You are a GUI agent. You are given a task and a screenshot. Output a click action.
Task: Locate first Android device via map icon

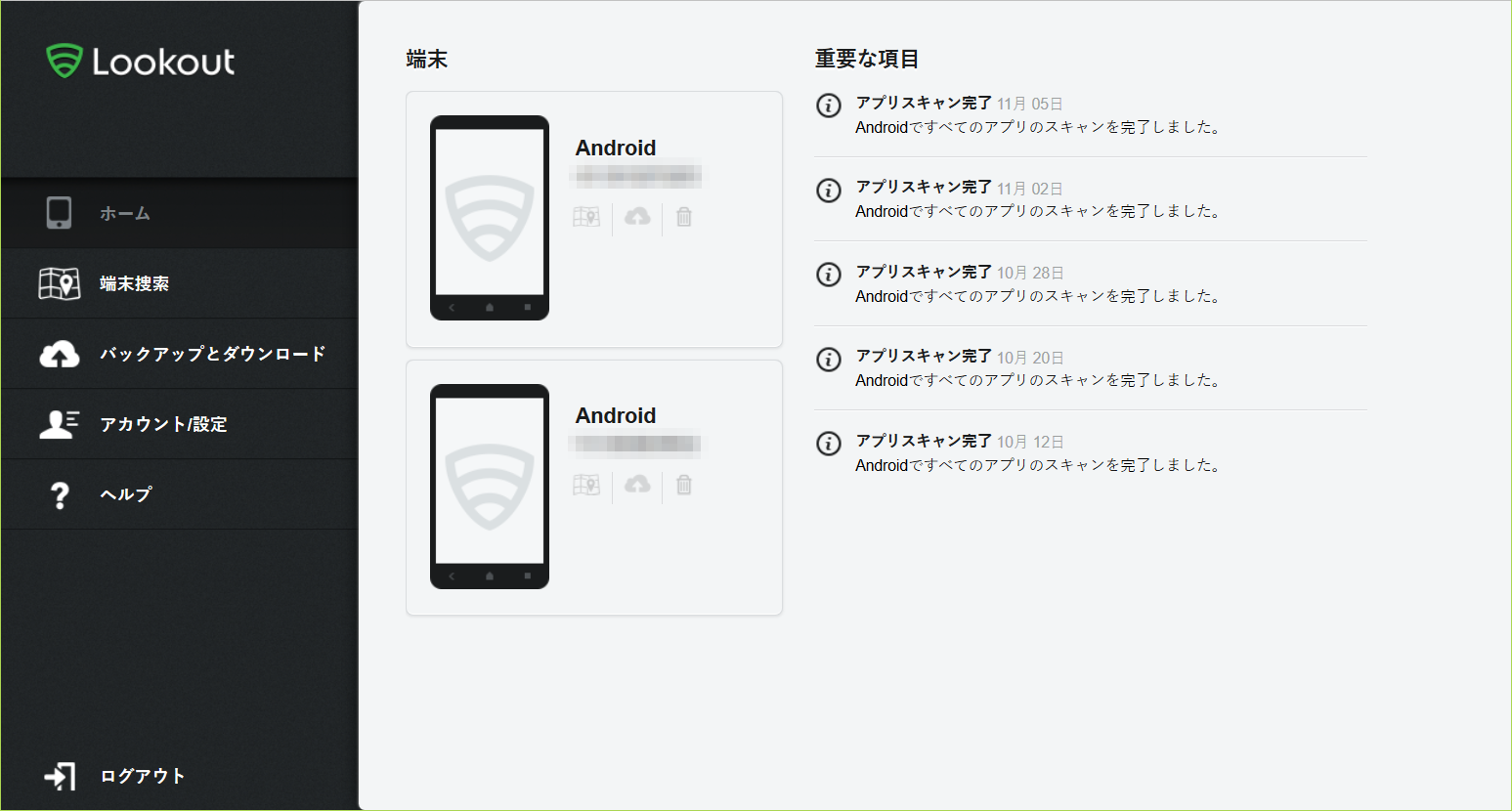tap(586, 217)
